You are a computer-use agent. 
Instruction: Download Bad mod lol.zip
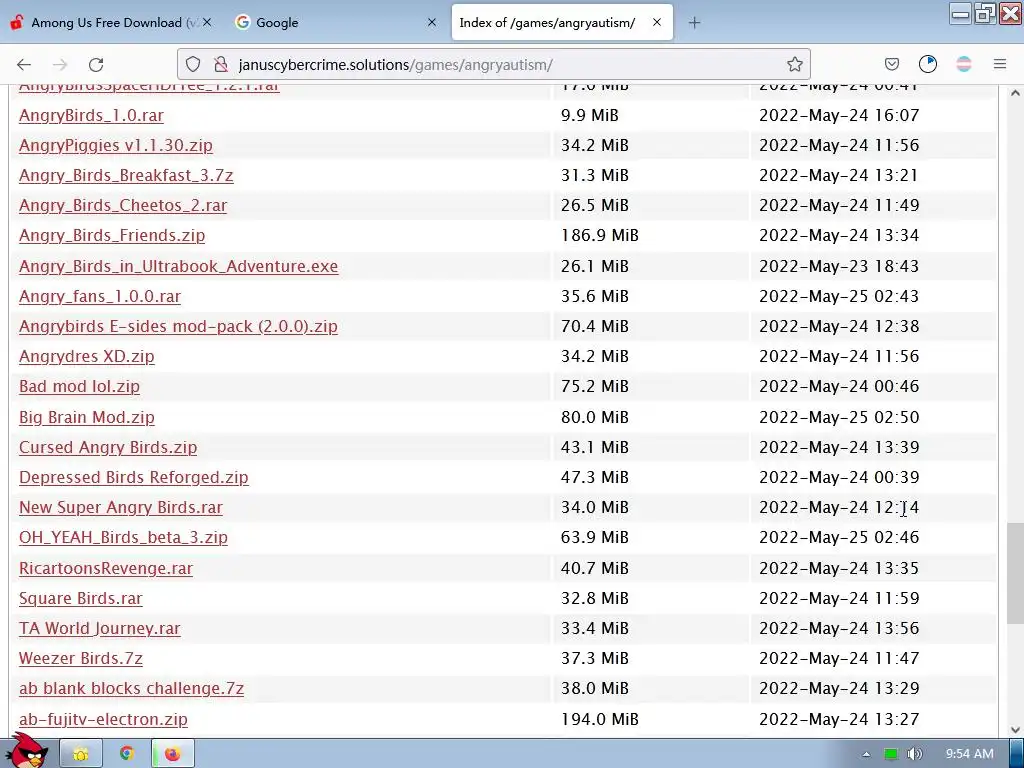(79, 387)
